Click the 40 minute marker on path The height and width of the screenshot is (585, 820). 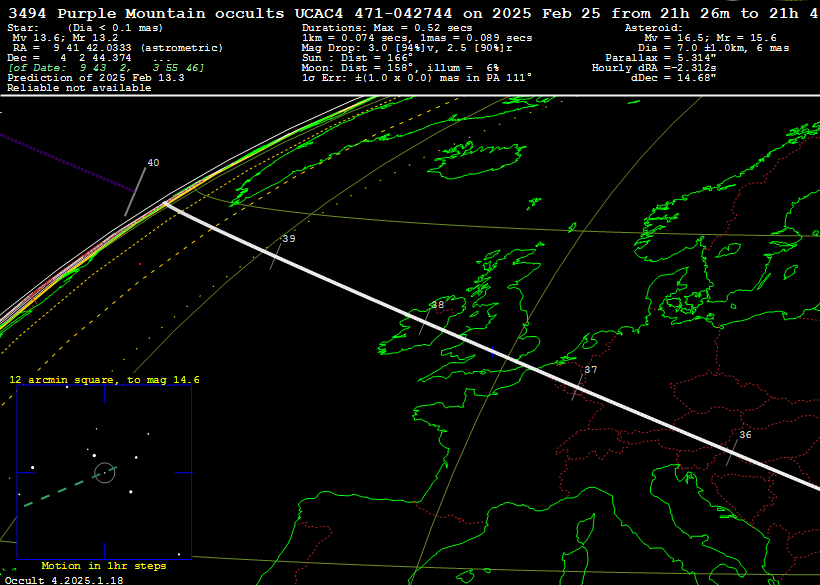click(x=153, y=163)
